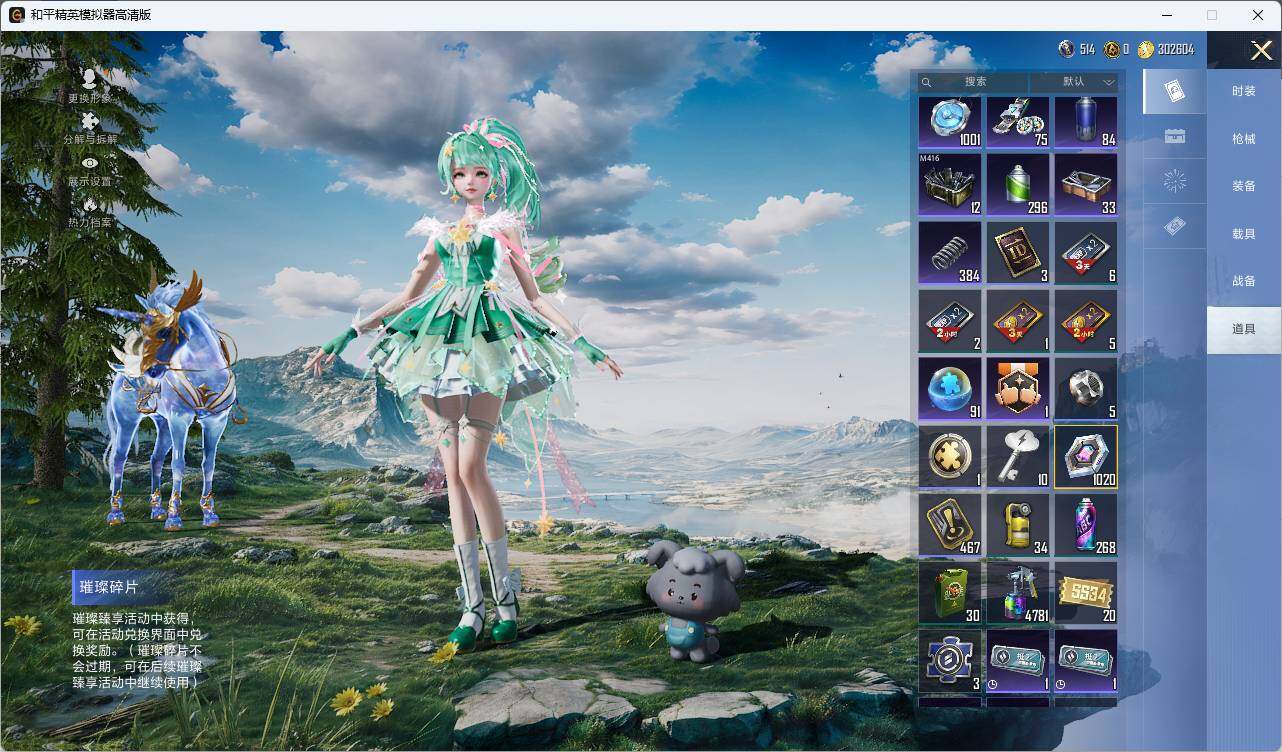
Task: Select the silver 2小时 x2 card with count 2
Action: [950, 320]
